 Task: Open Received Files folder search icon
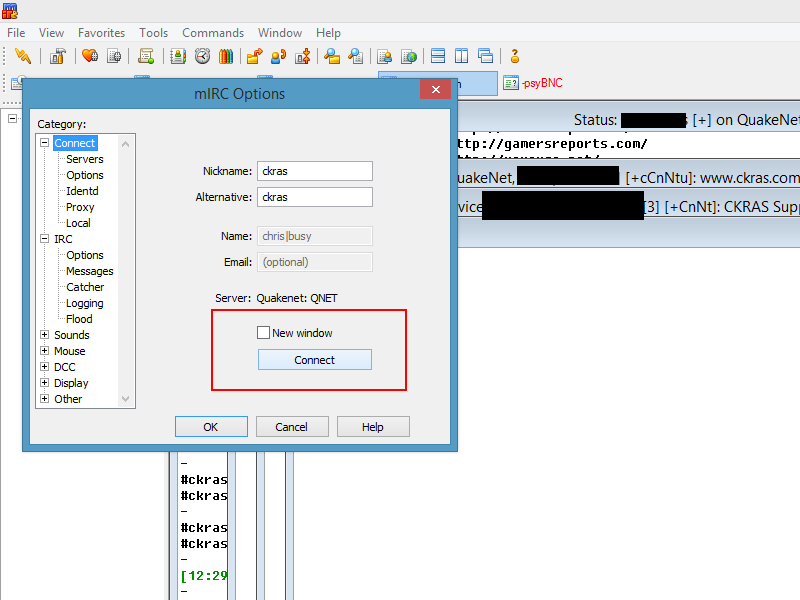pos(332,56)
